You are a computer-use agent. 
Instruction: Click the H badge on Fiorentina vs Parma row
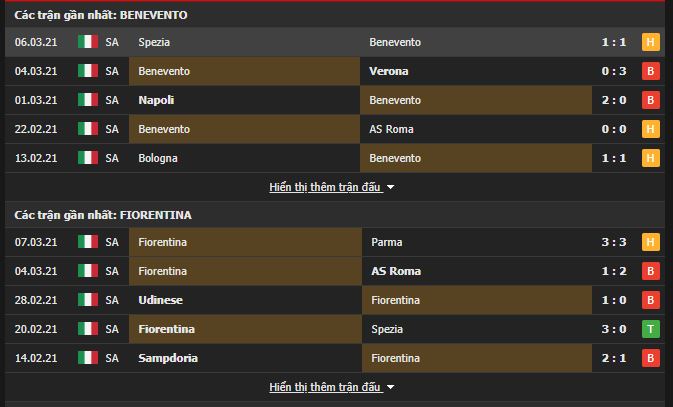(x=650, y=242)
